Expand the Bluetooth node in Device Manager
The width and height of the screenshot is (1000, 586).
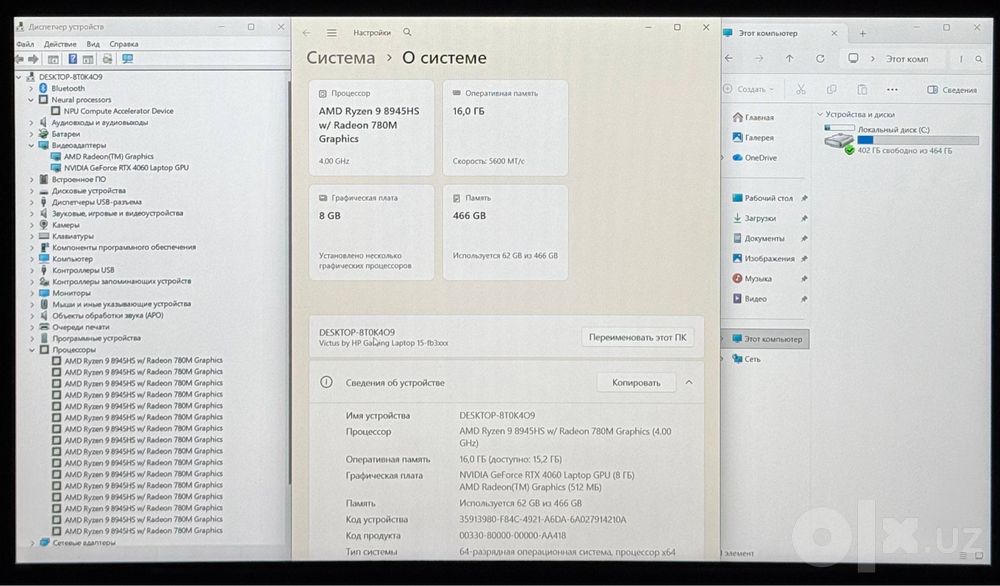click(31, 89)
